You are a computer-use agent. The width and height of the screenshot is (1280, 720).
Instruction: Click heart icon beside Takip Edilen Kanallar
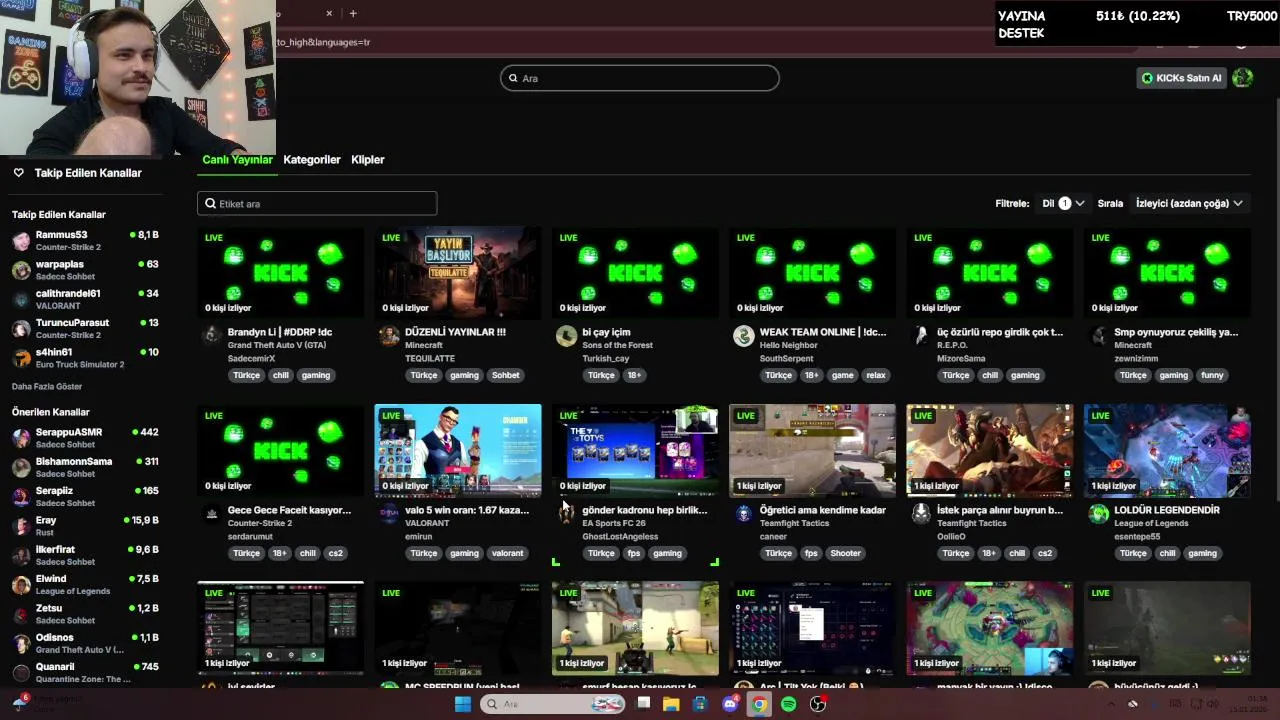18,173
